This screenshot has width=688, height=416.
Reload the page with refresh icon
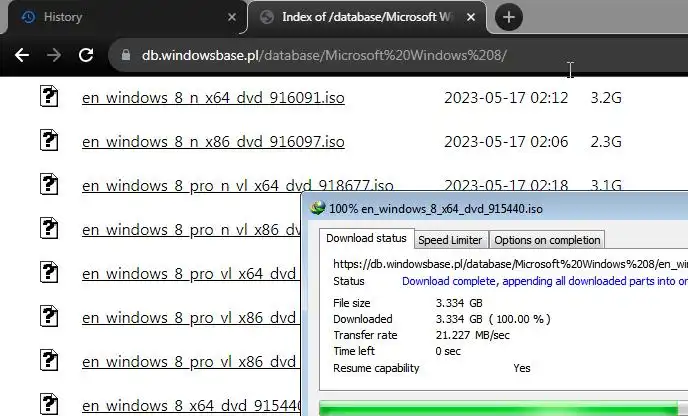[86, 55]
